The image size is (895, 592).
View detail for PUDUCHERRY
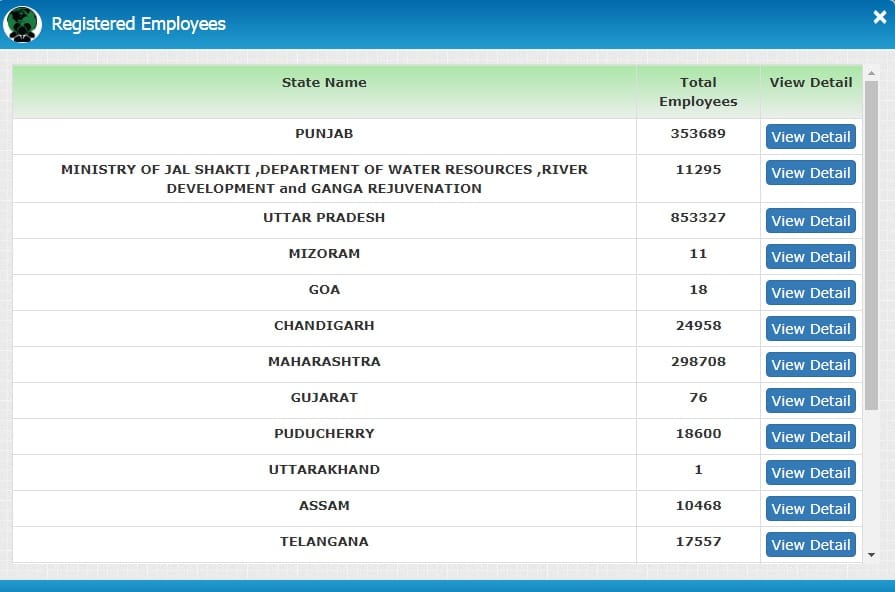click(x=811, y=436)
